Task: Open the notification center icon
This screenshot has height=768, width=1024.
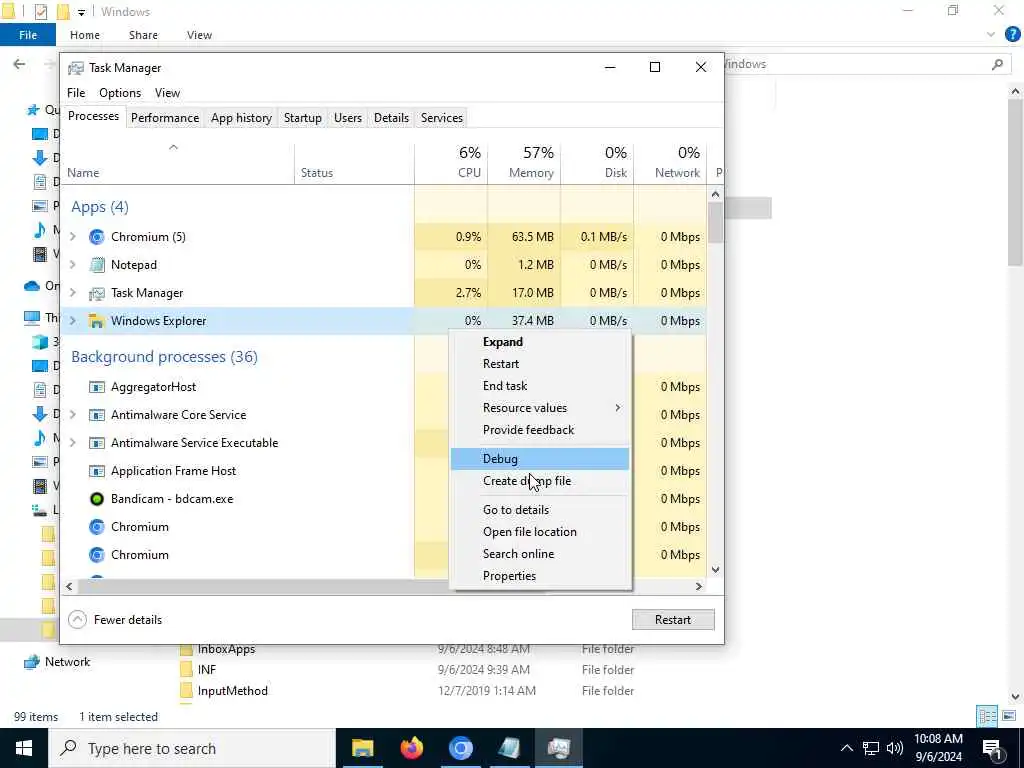Action: pos(992,749)
